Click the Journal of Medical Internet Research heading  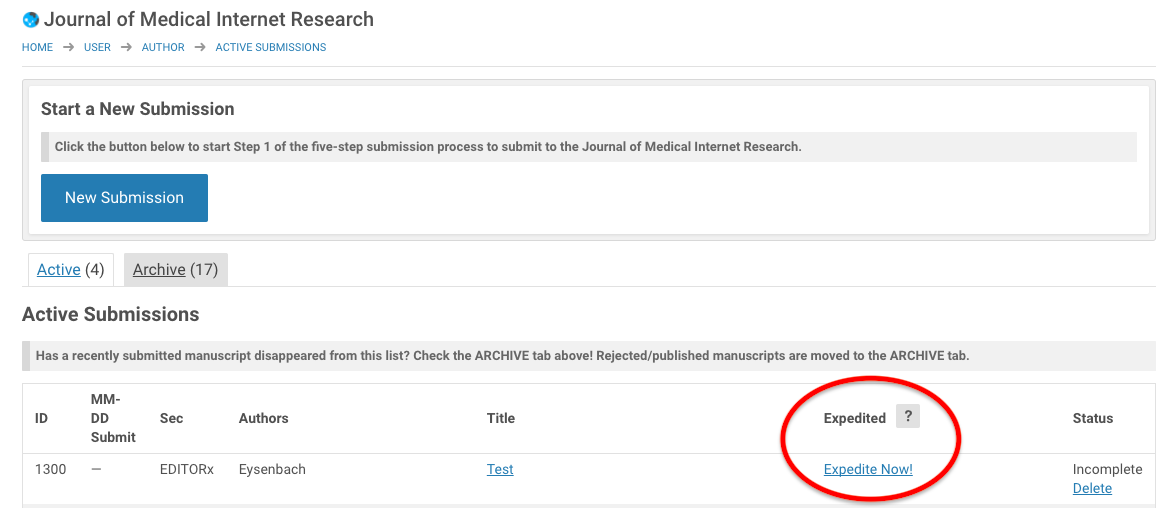(209, 20)
